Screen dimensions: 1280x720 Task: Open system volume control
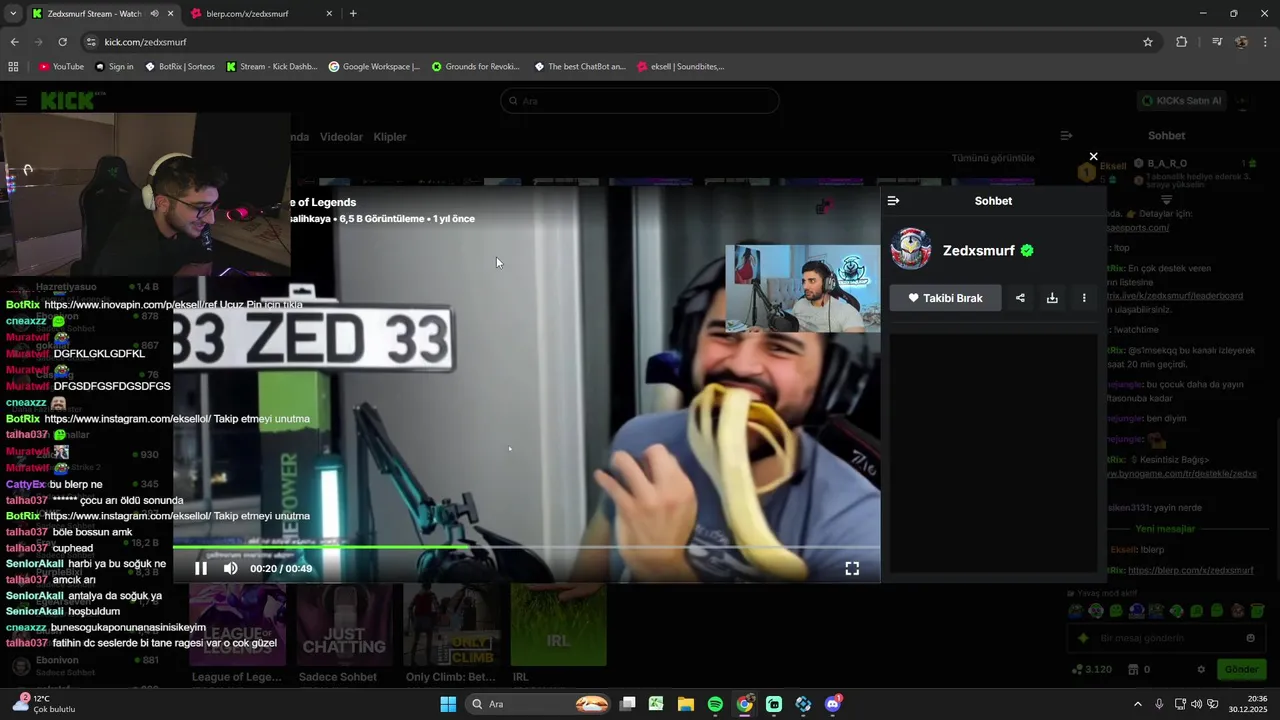pos(1196,704)
